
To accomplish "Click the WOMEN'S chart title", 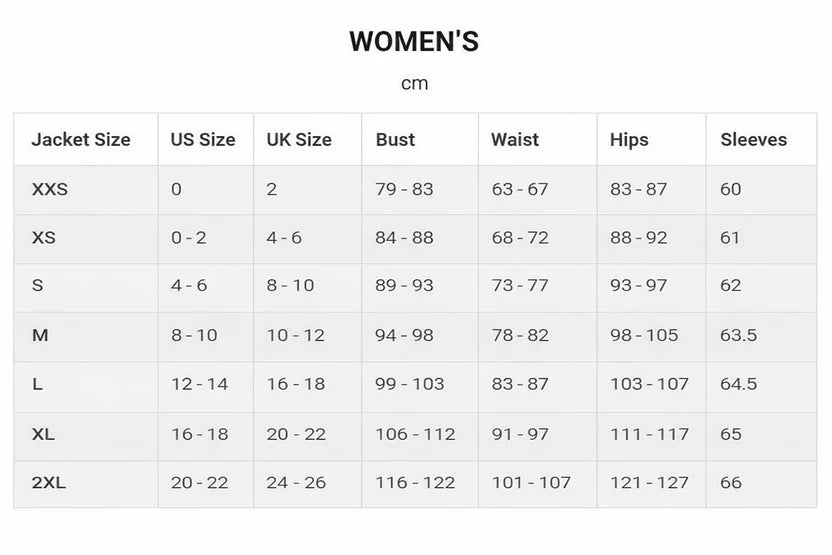I will point(414,42).
